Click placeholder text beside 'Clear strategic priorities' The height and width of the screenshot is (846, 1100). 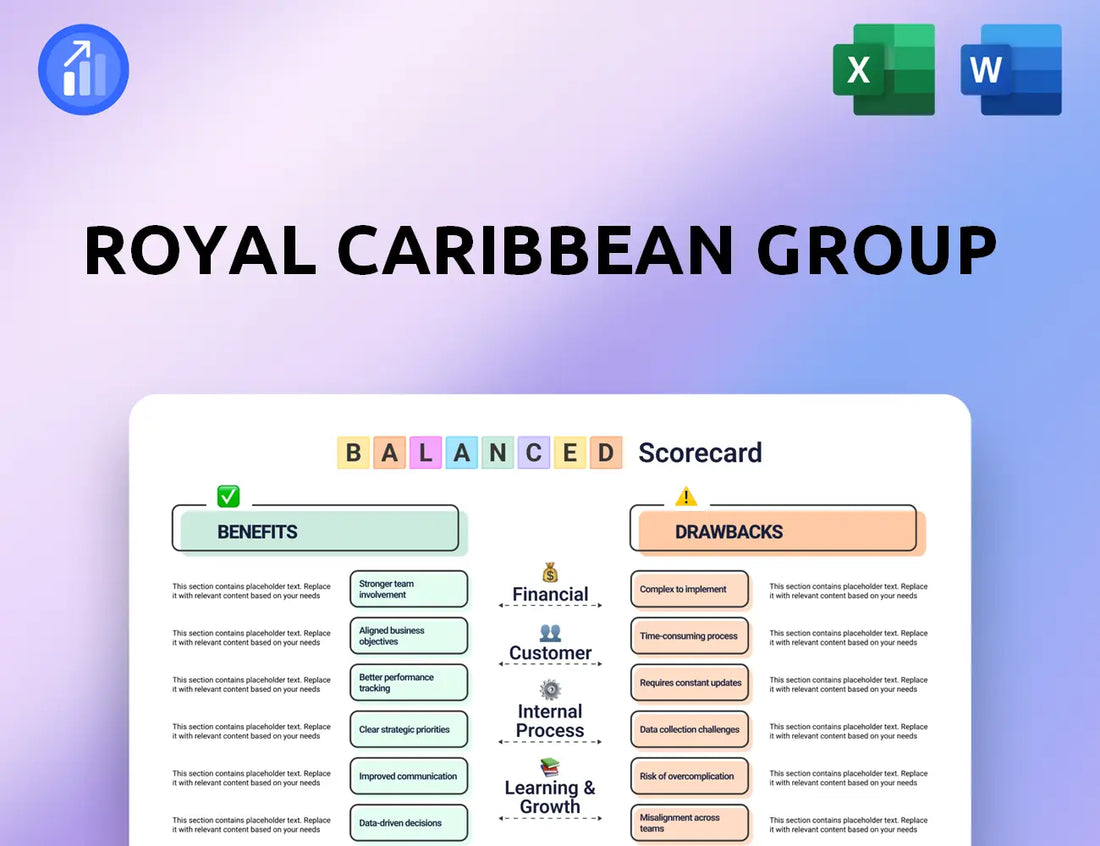coord(251,731)
